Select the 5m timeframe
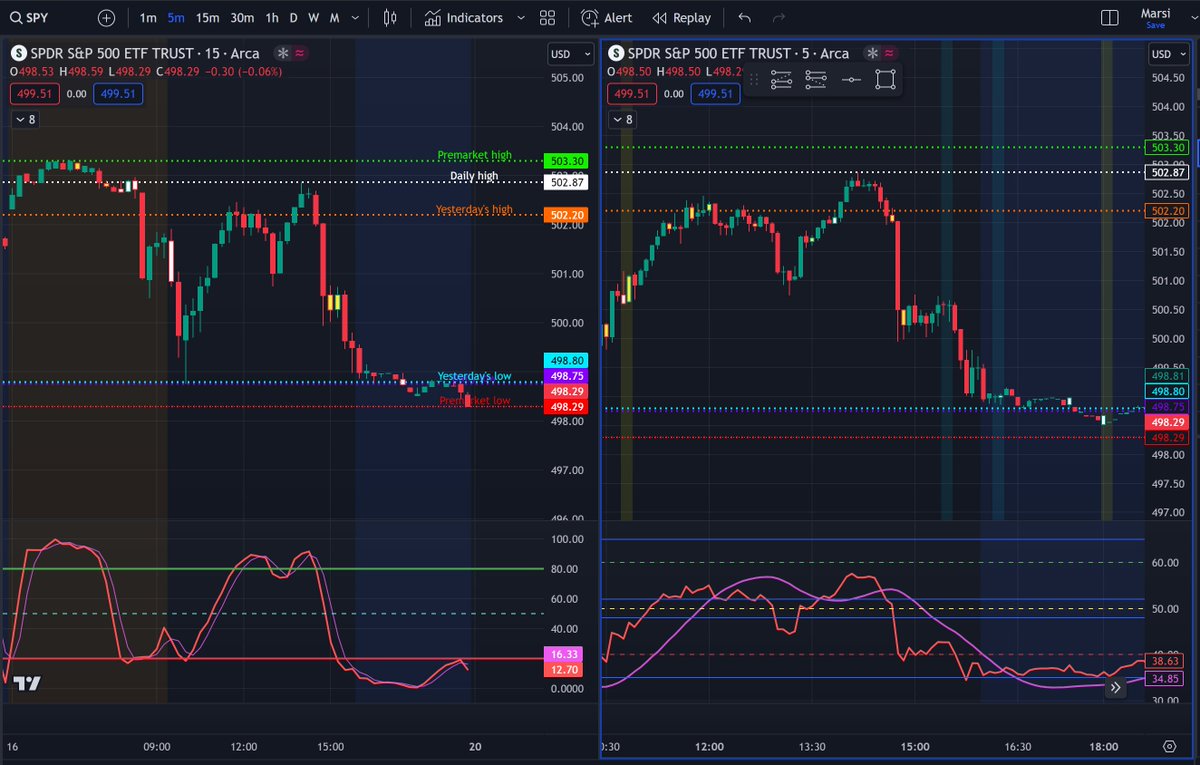Image resolution: width=1200 pixels, height=765 pixels. [x=176, y=18]
